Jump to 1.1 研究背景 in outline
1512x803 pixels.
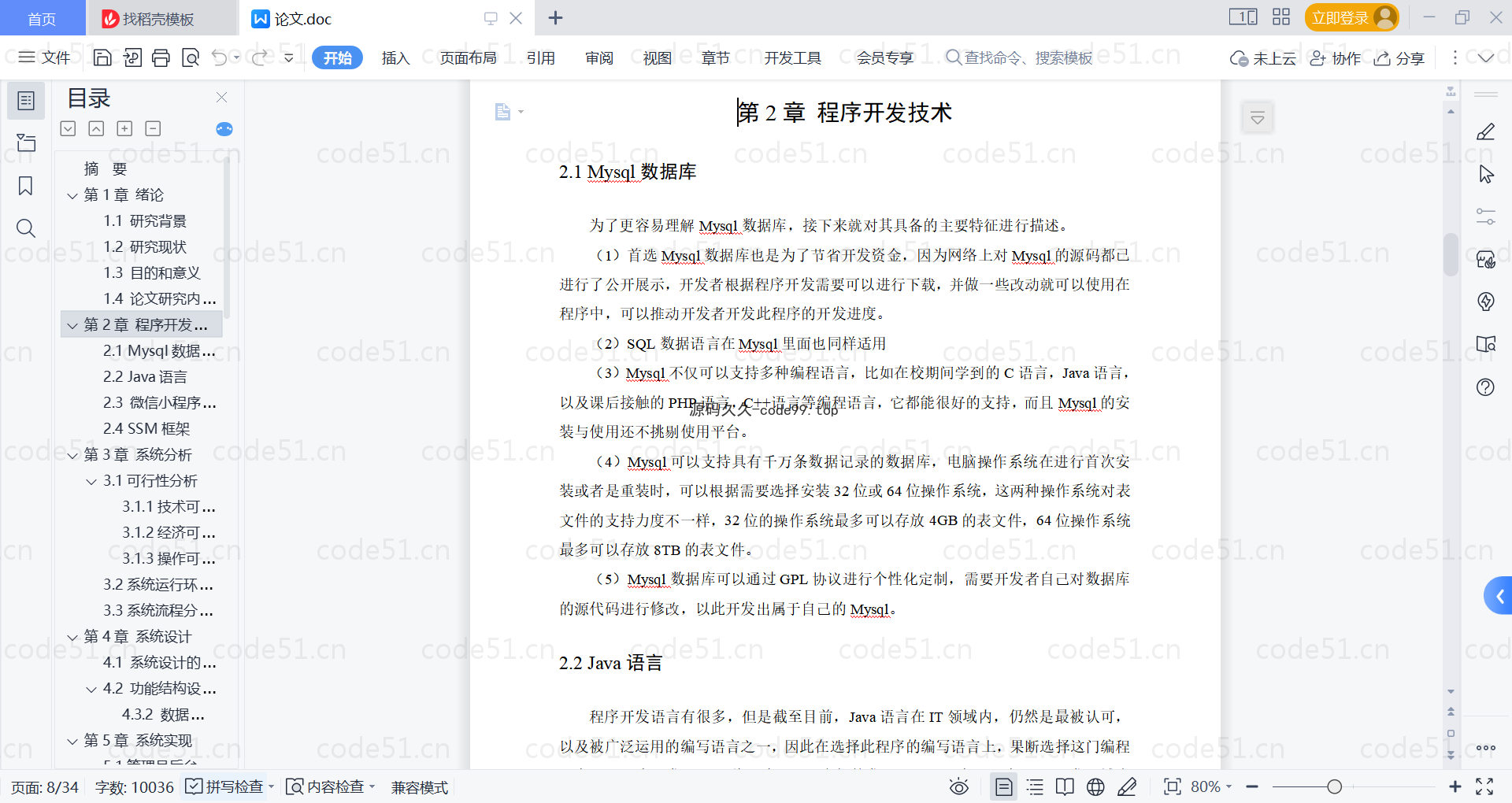pos(145,221)
